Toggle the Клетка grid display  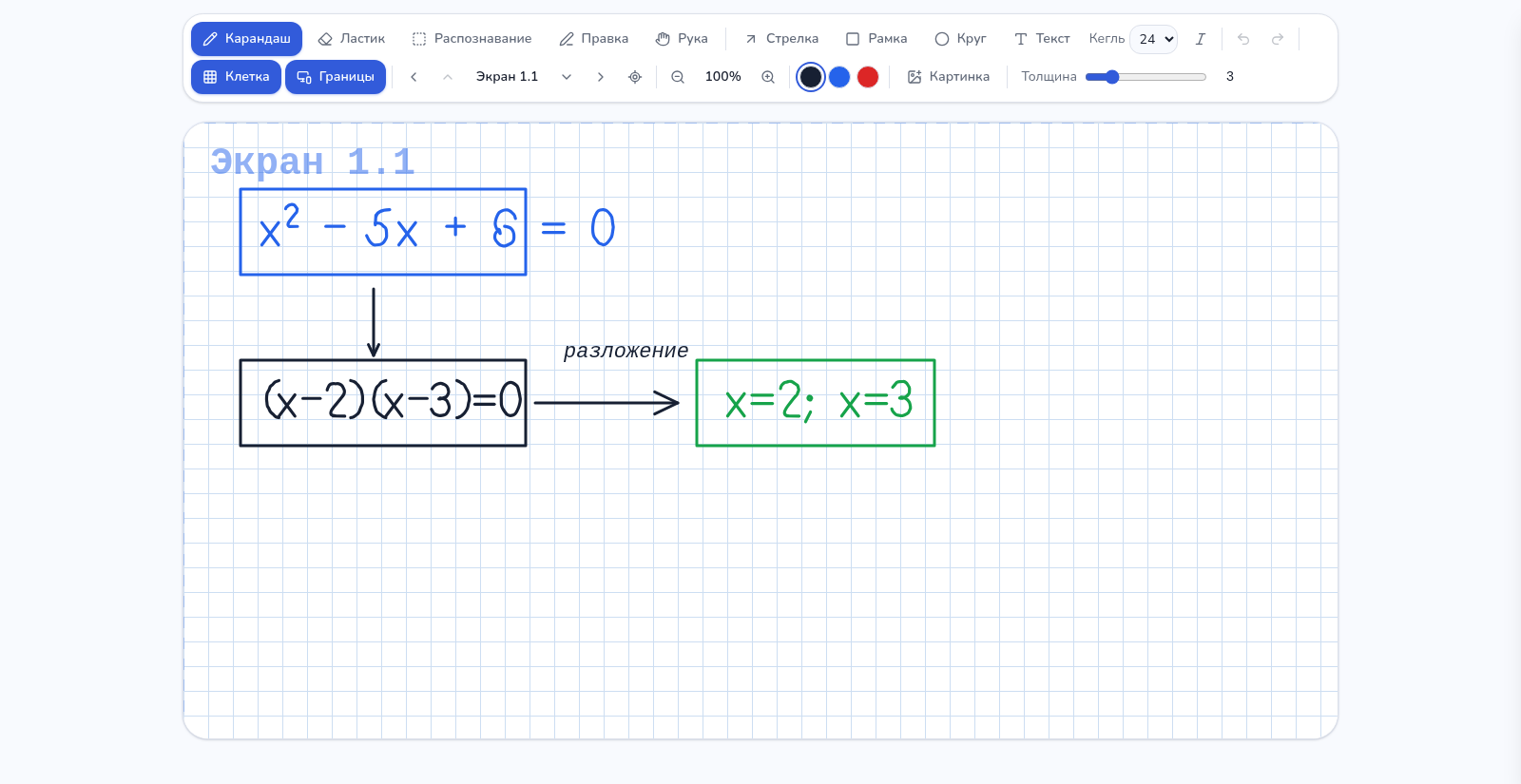point(236,77)
